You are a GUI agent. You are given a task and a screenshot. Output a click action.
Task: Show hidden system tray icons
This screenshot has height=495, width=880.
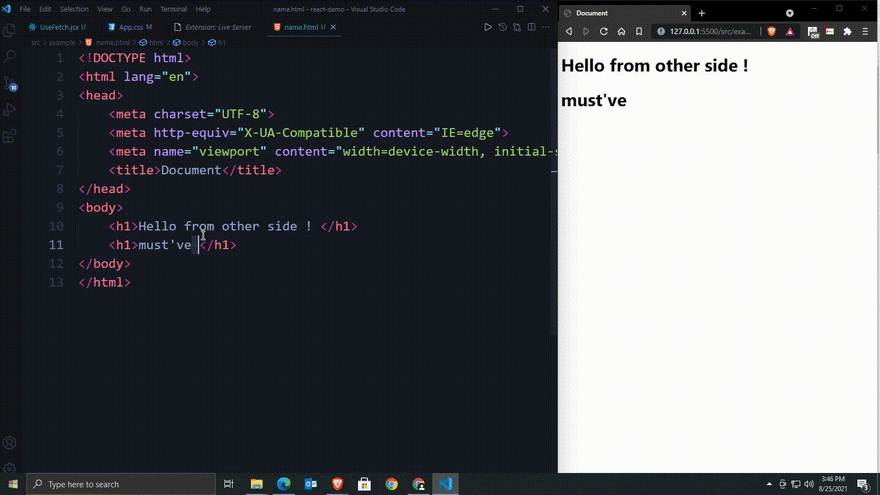tap(769, 484)
